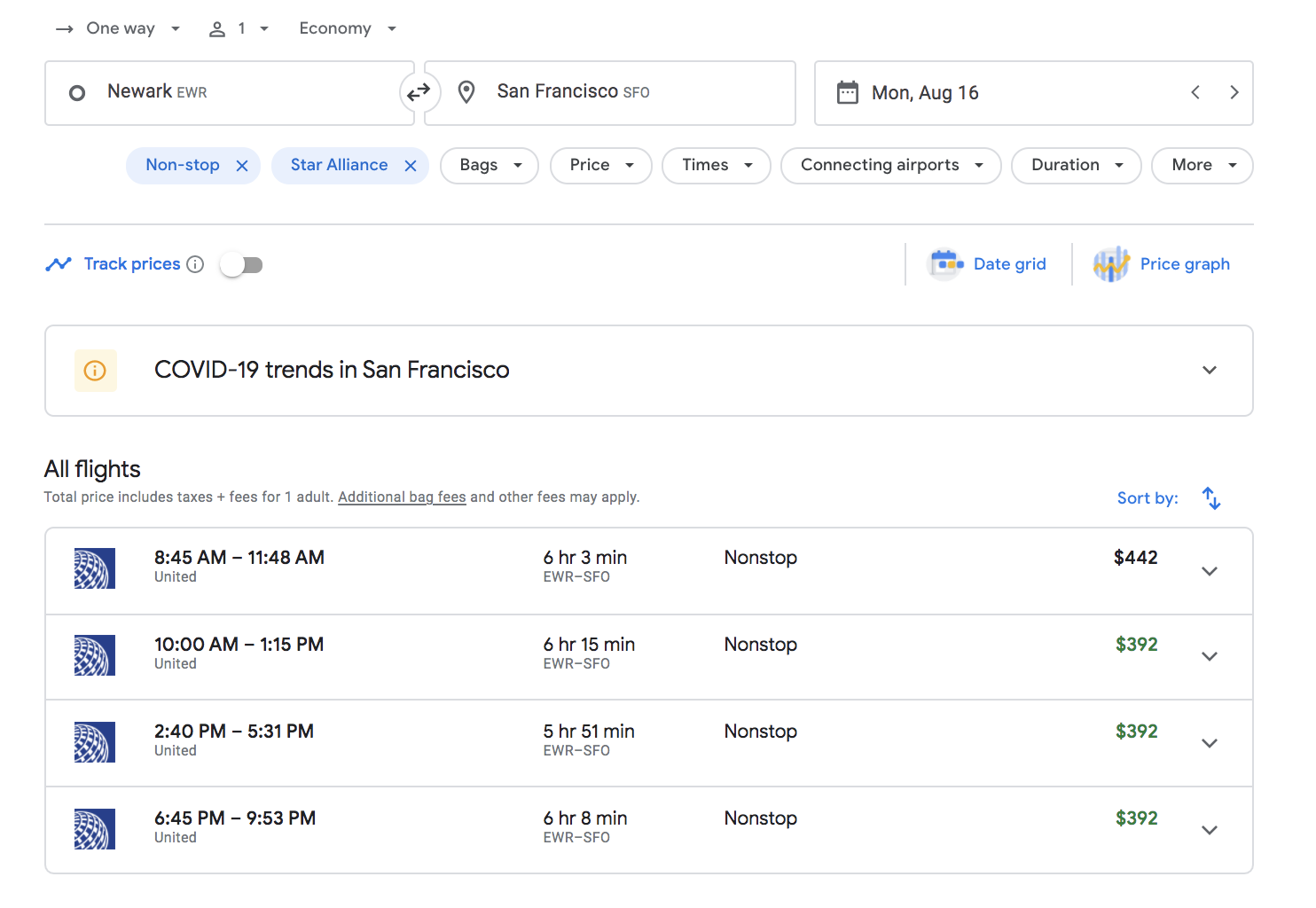Click the next-day chevron on the date

pyautogui.click(x=1234, y=91)
